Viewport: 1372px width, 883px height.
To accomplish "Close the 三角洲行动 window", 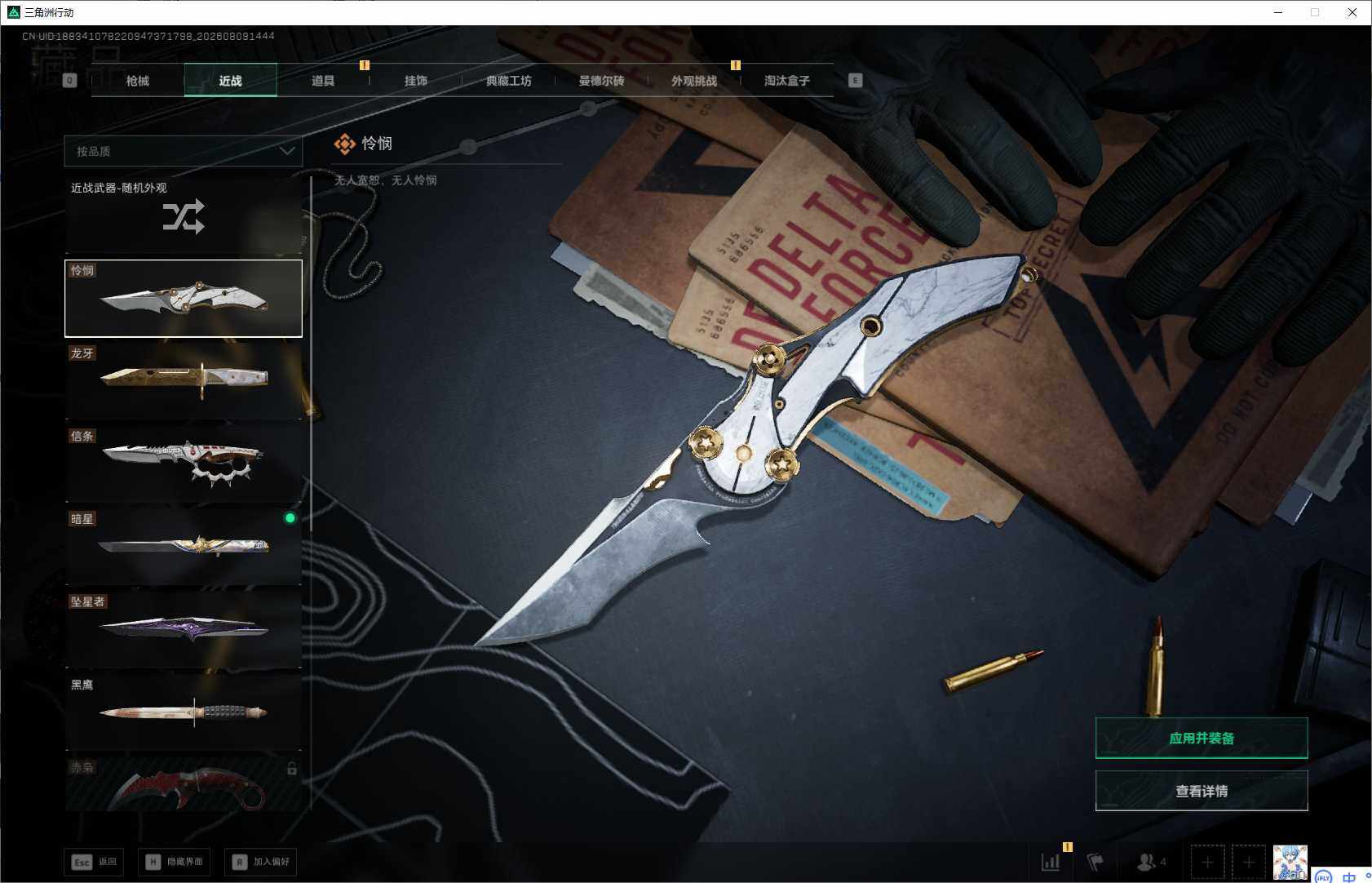I will [x=1352, y=12].
